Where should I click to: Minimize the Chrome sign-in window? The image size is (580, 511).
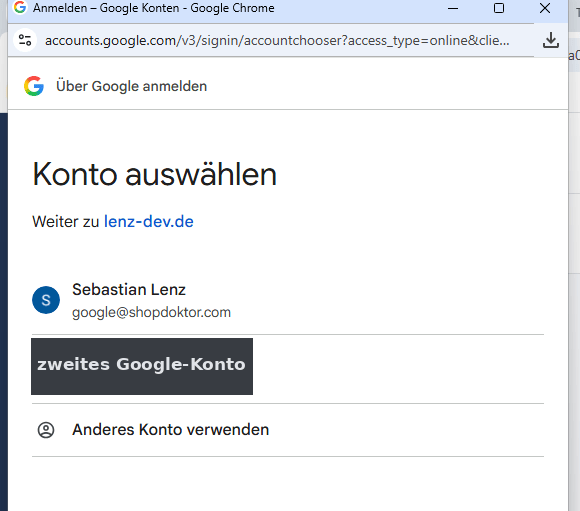click(x=453, y=8)
